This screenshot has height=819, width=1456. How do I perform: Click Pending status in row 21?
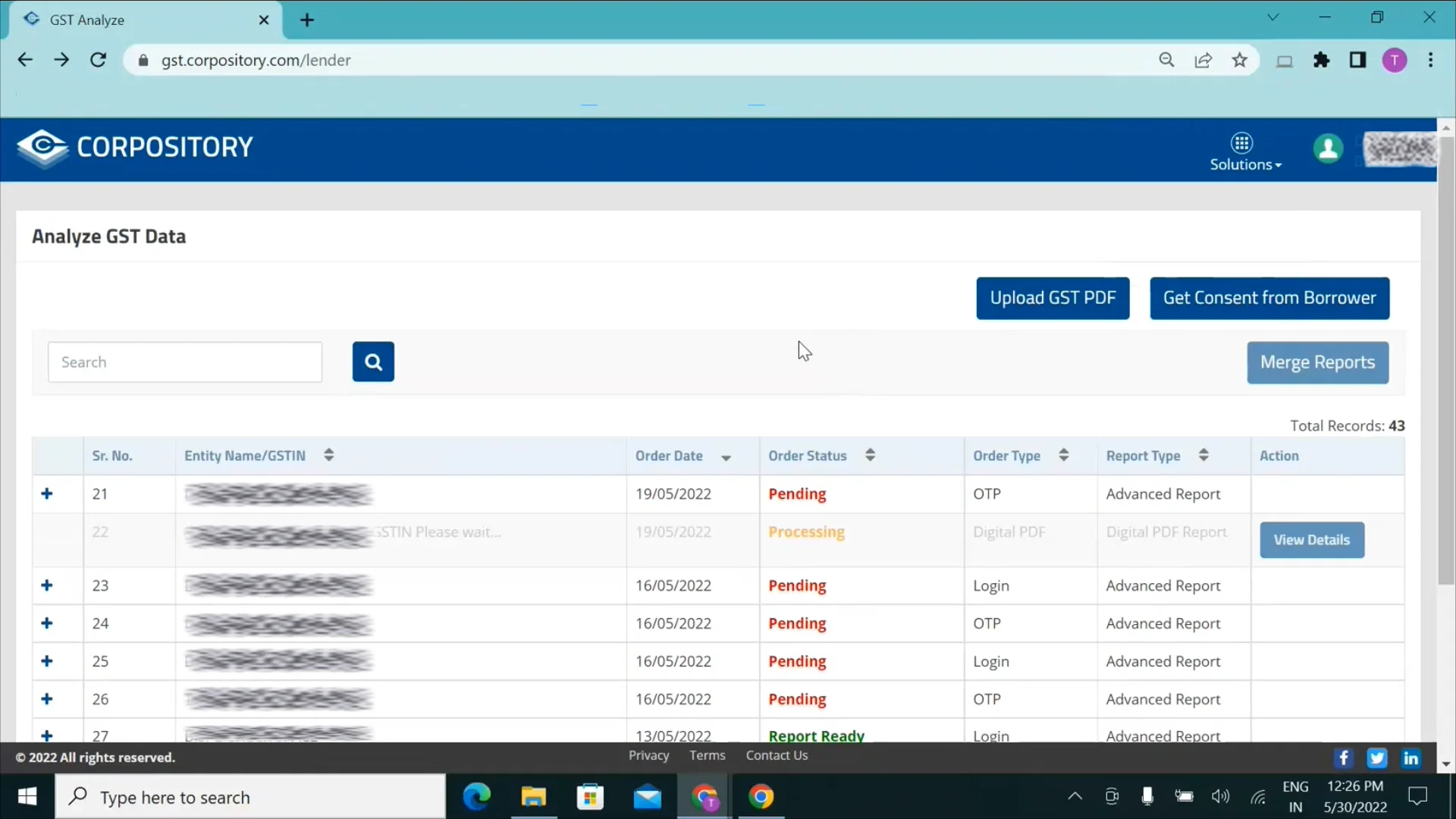coord(797,494)
